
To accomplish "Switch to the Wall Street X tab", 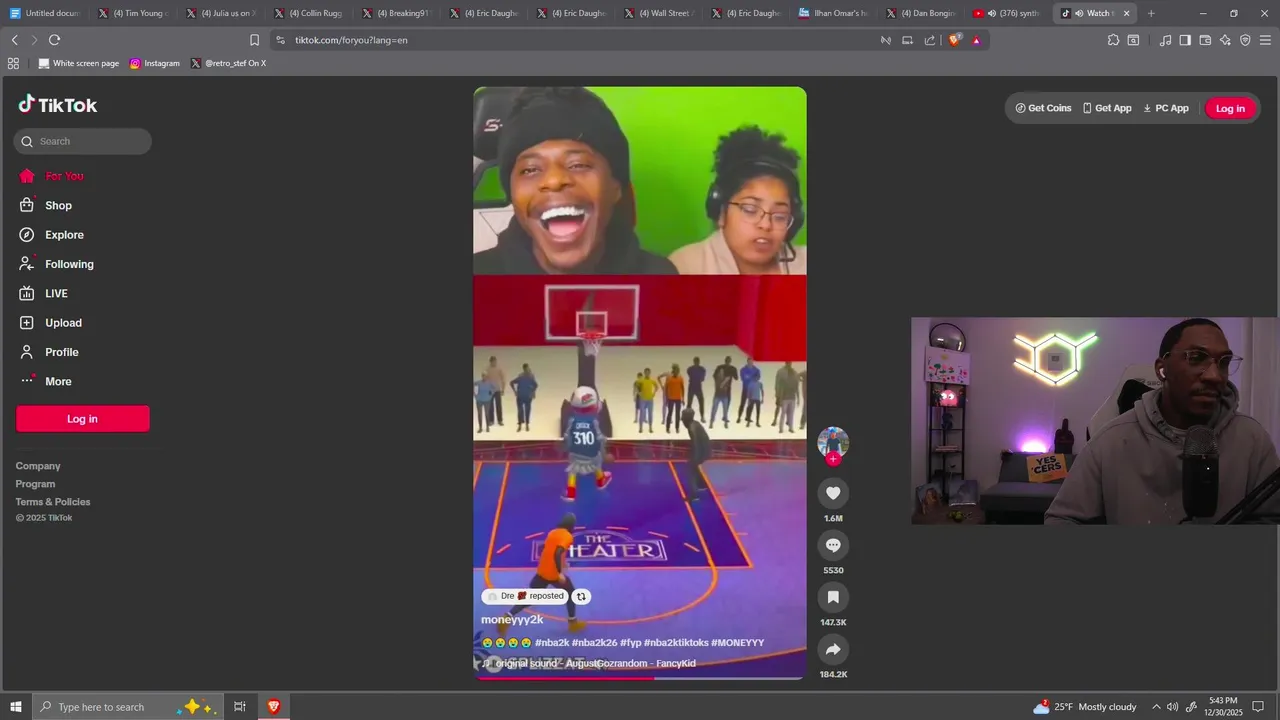I will click(660, 13).
